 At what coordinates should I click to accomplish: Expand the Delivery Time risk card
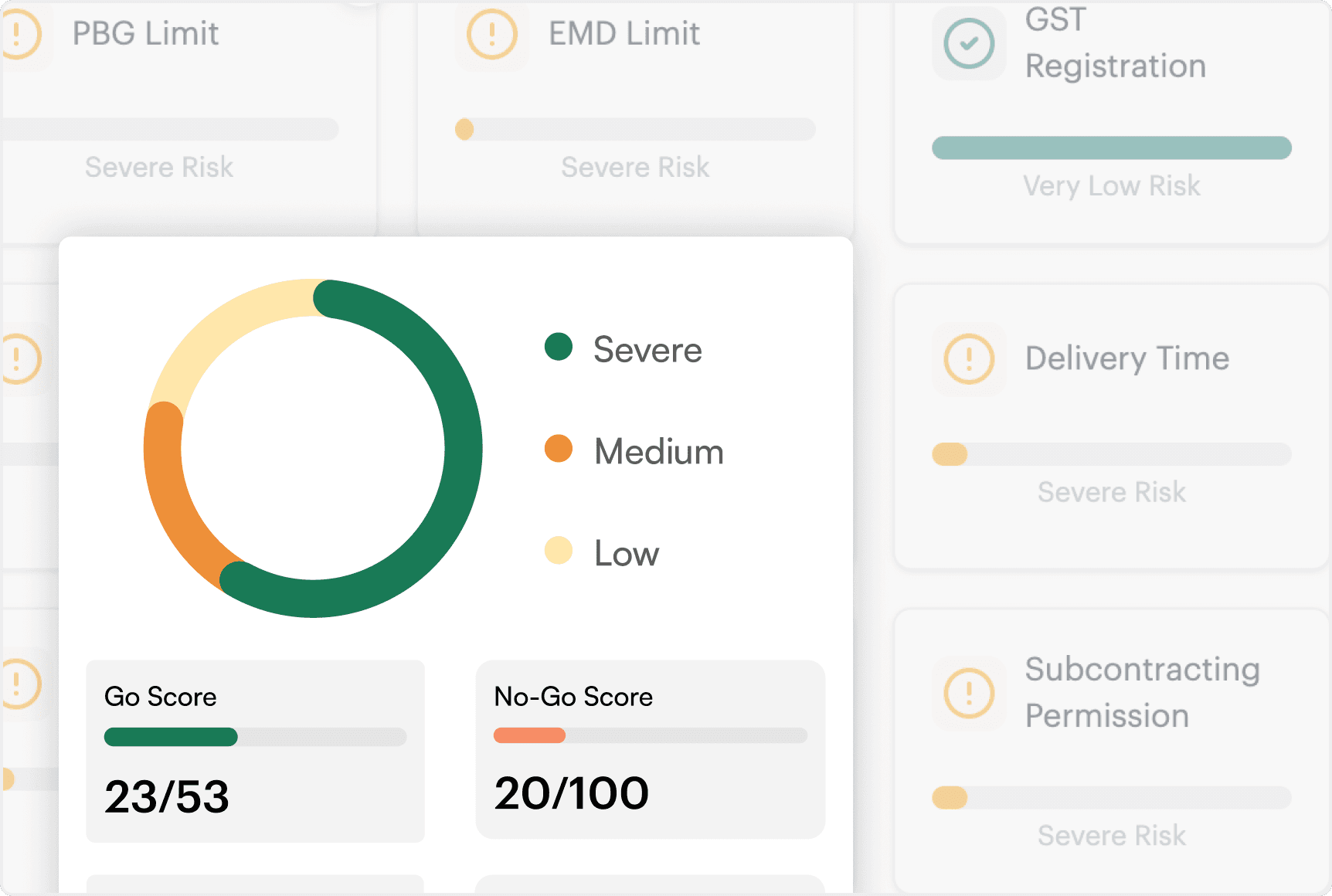[1111, 425]
